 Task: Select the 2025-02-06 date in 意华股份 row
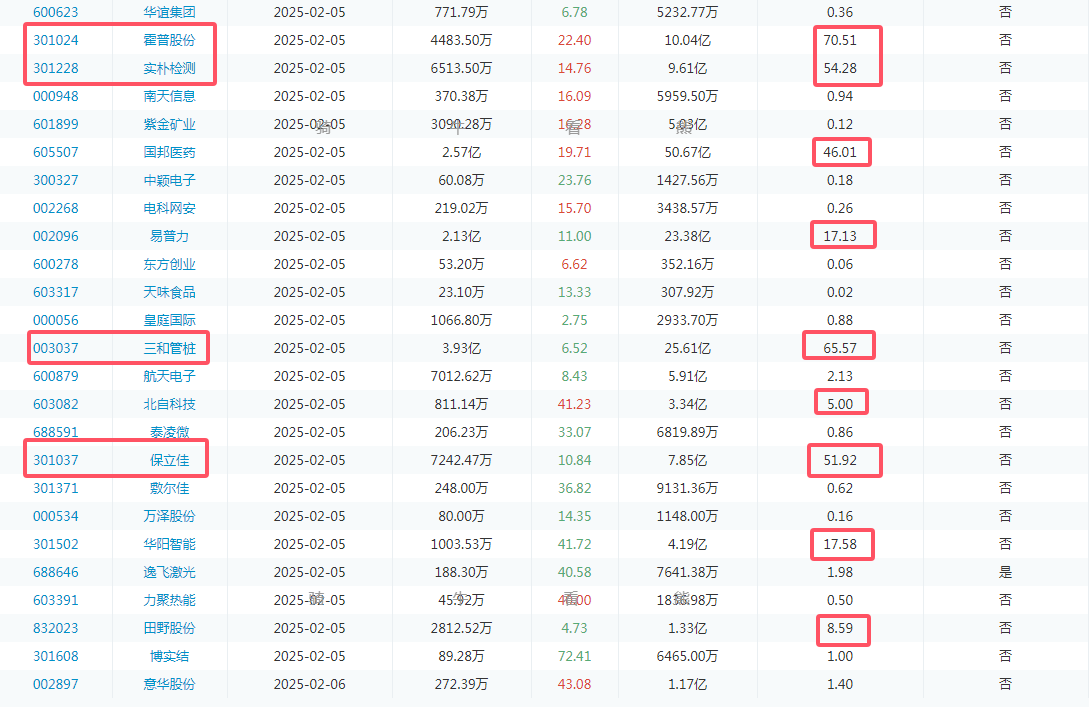point(309,684)
